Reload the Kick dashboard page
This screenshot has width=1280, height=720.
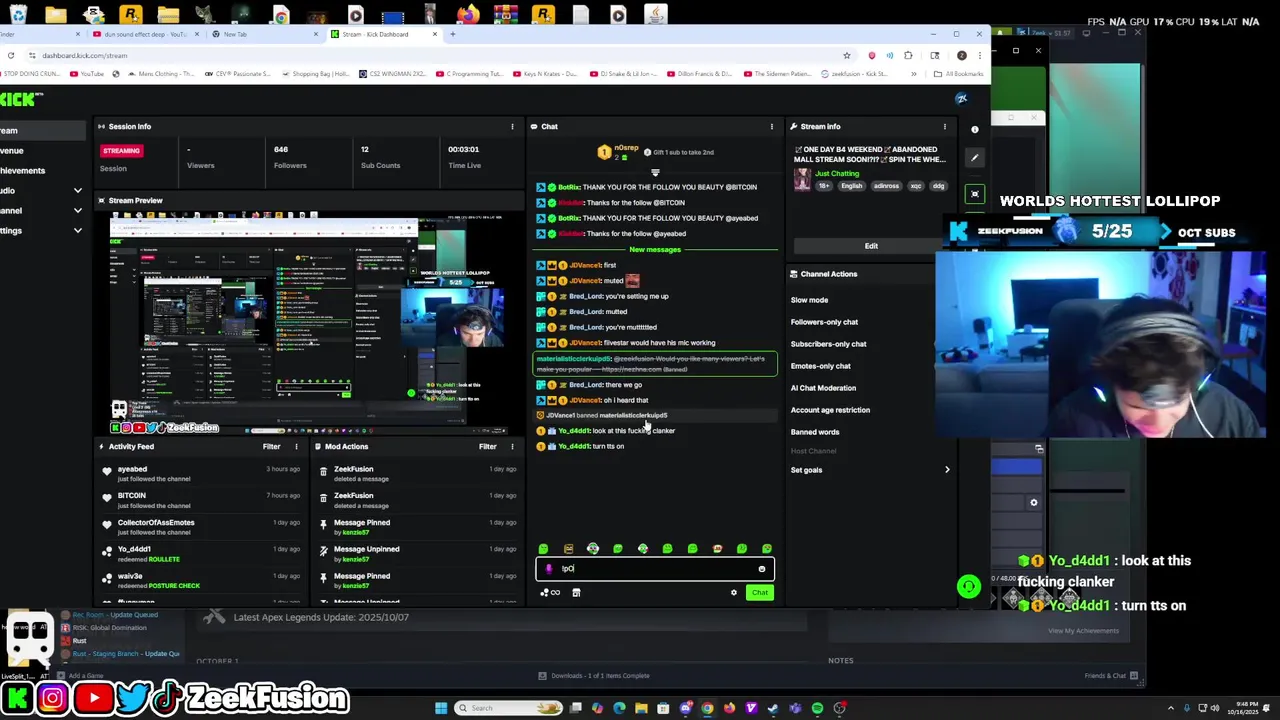(10, 55)
